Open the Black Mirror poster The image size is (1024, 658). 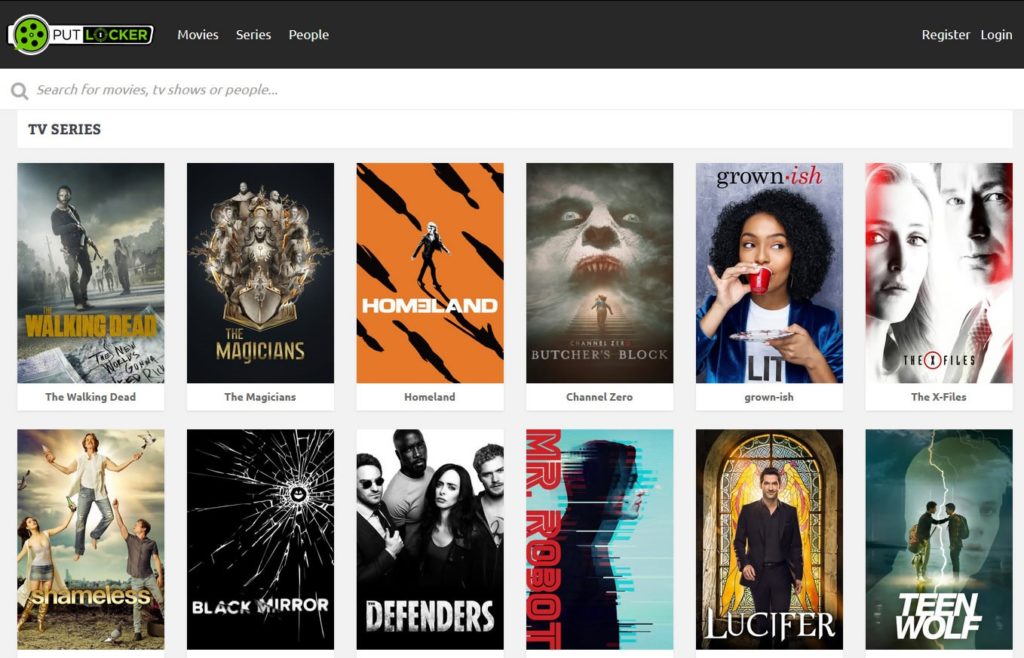260,539
